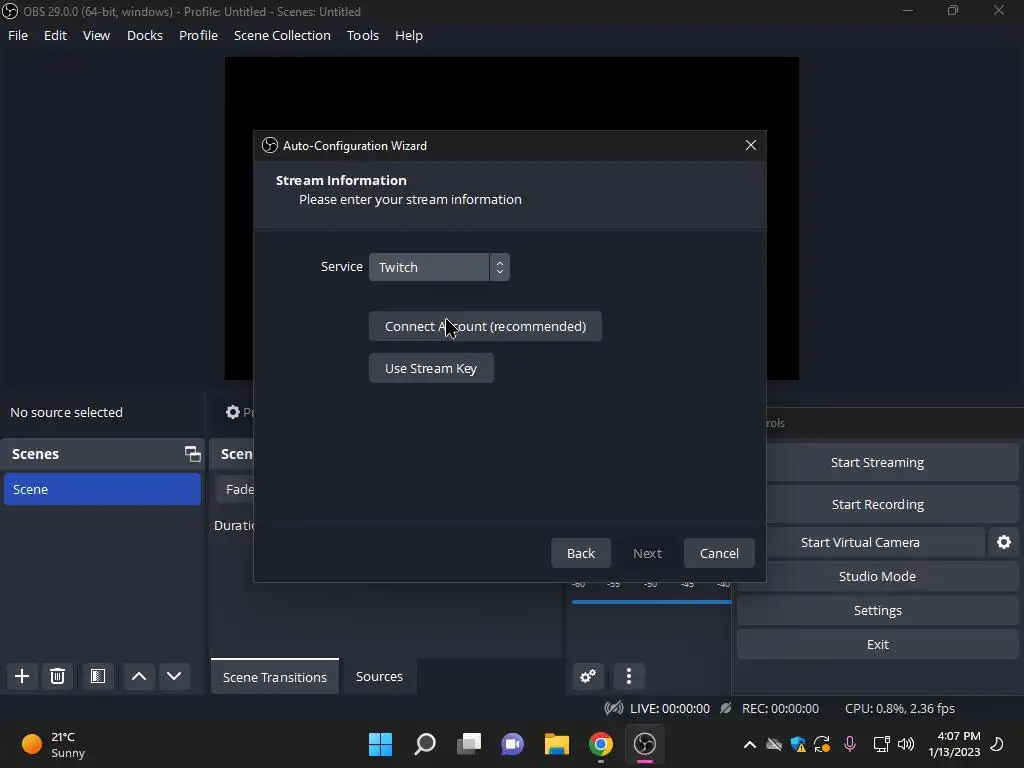Open the Help menu

click(409, 35)
